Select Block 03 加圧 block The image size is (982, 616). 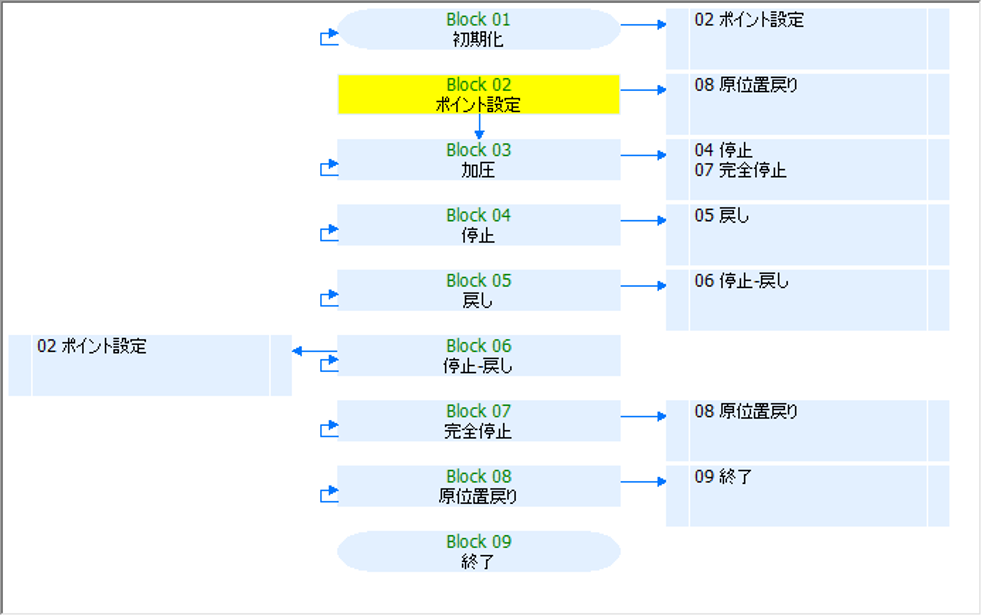478,160
